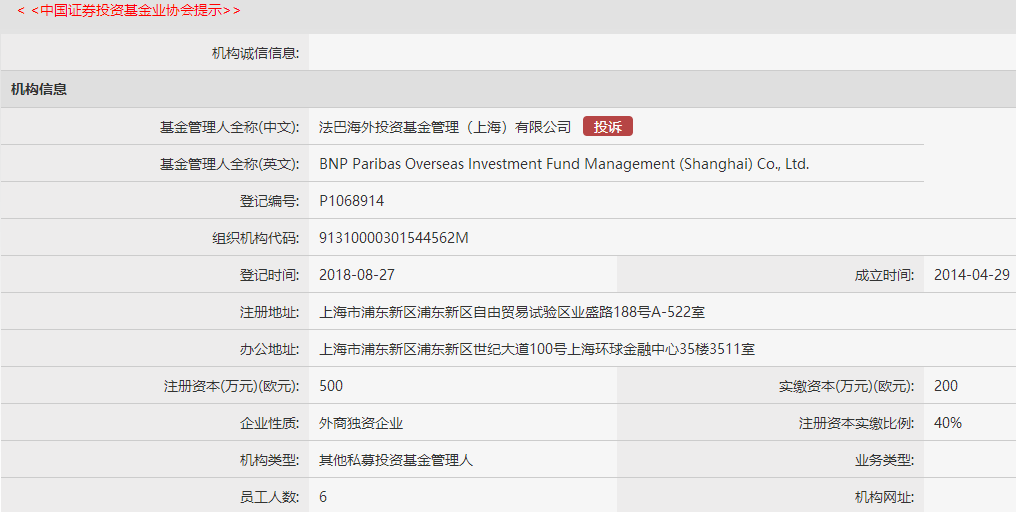Viewport: 1016px width, 512px height.
Task: Click the 注册资本实缴比例 label
Action: click(856, 423)
